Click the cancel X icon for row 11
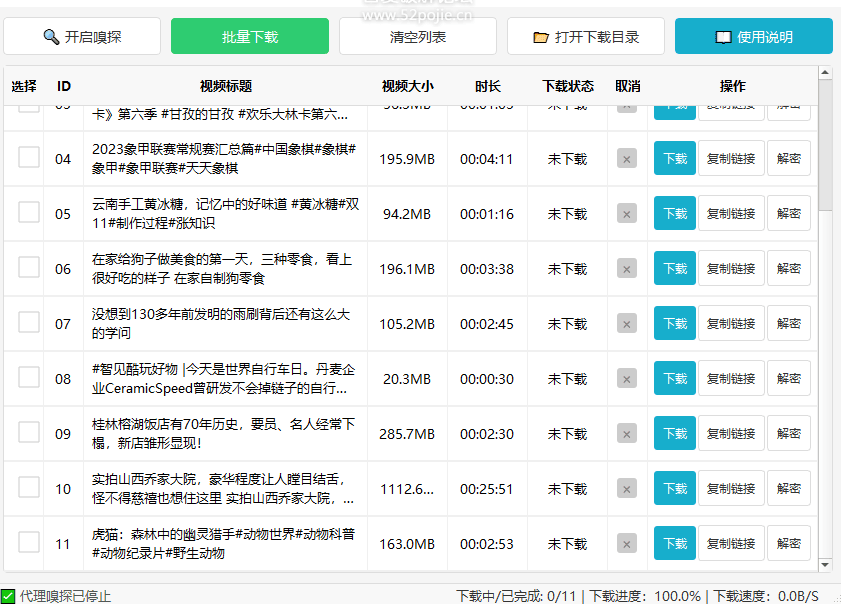 pyautogui.click(x=627, y=544)
